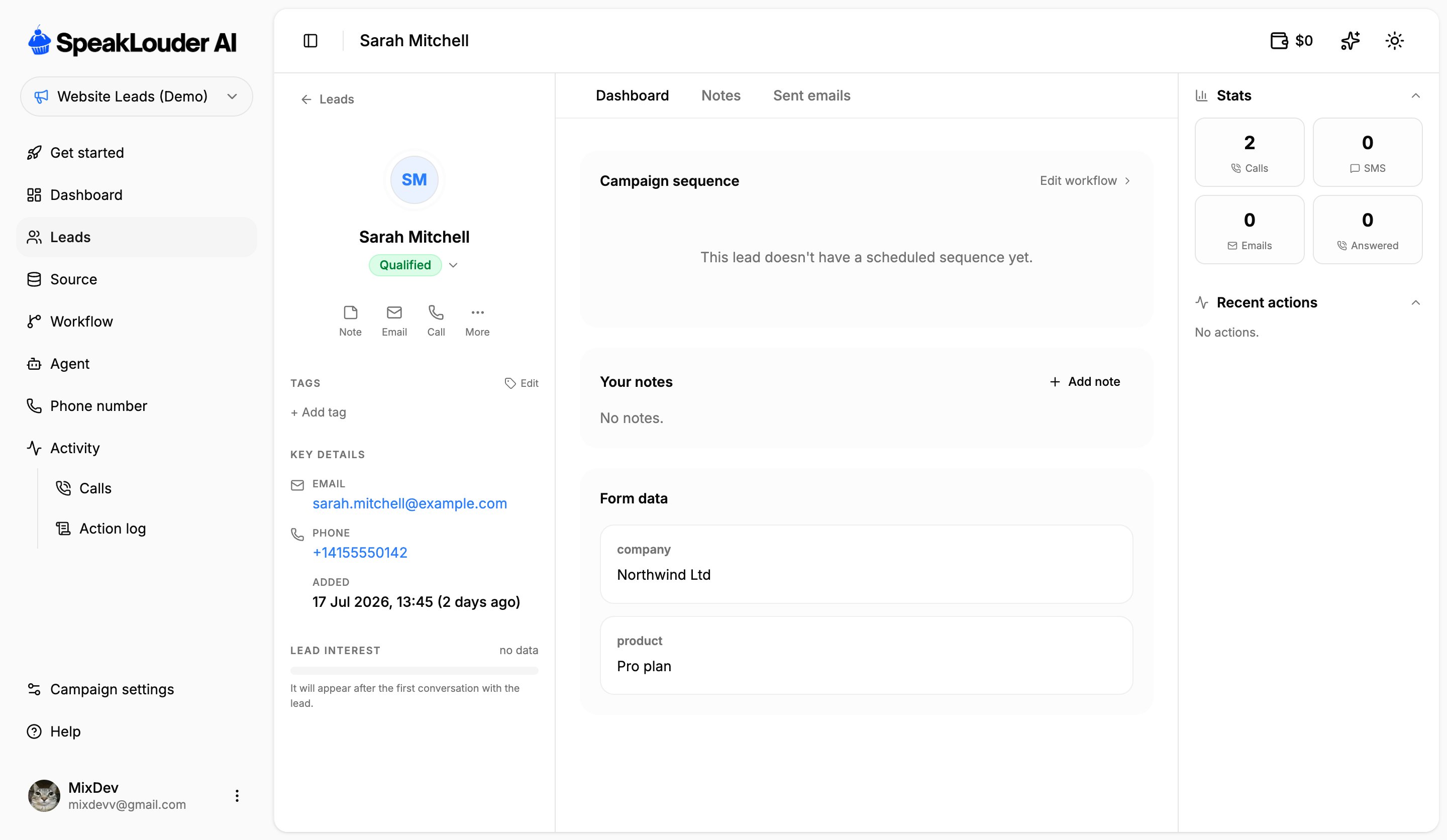Open user menu three dots
Screen dimensions: 1447x840
(237, 796)
